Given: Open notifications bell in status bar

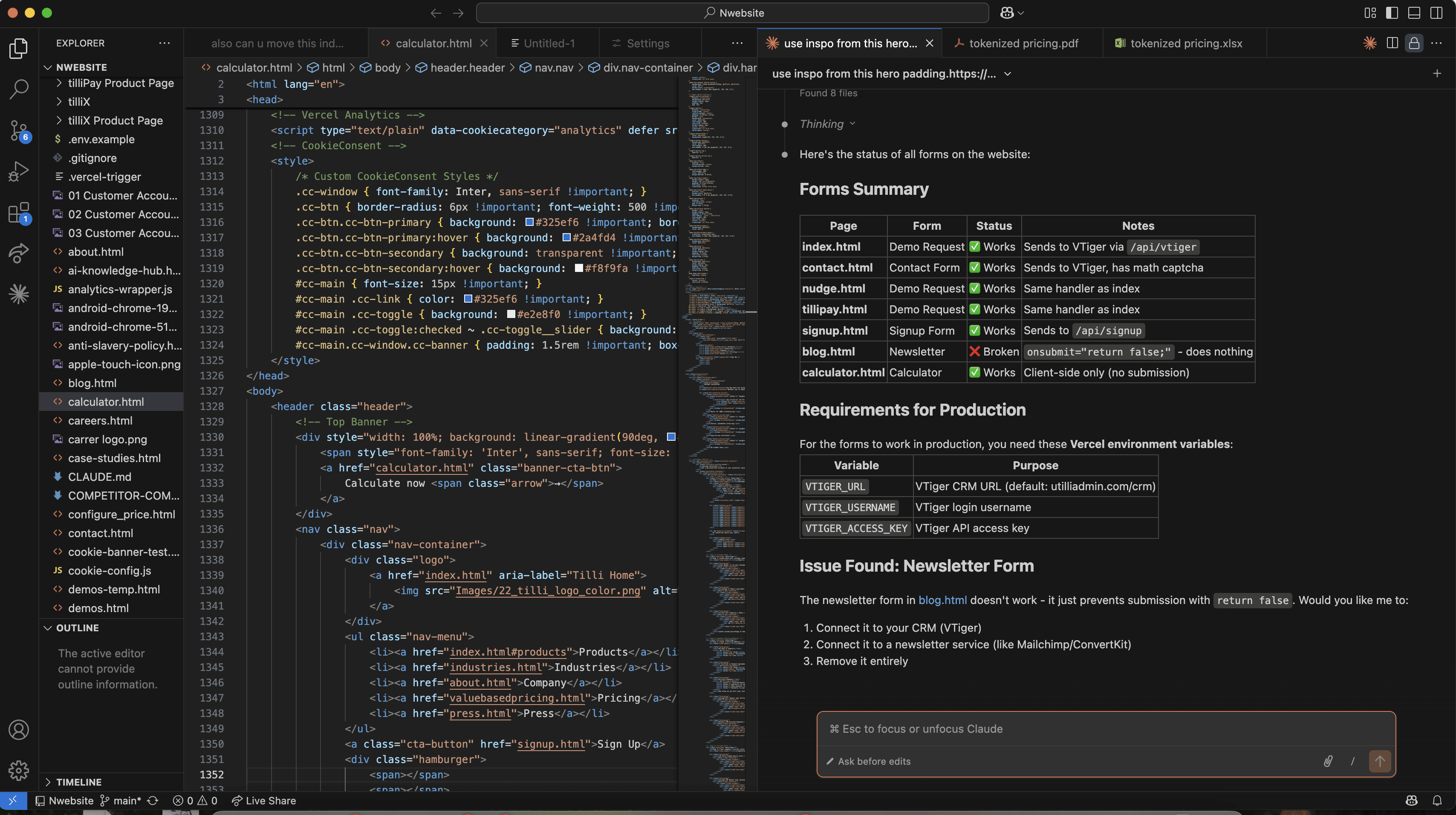Looking at the screenshot, I should click(x=1437, y=801).
